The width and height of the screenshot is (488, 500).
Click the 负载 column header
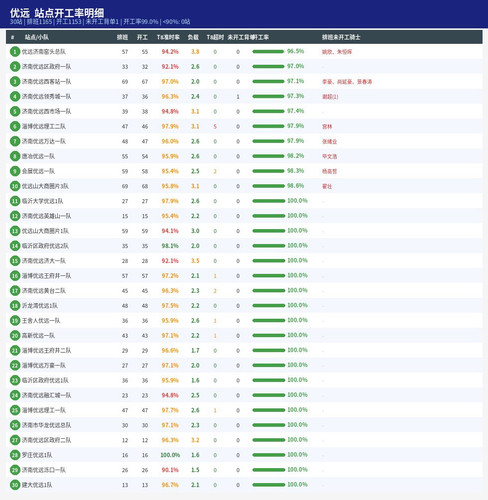[x=193, y=37]
